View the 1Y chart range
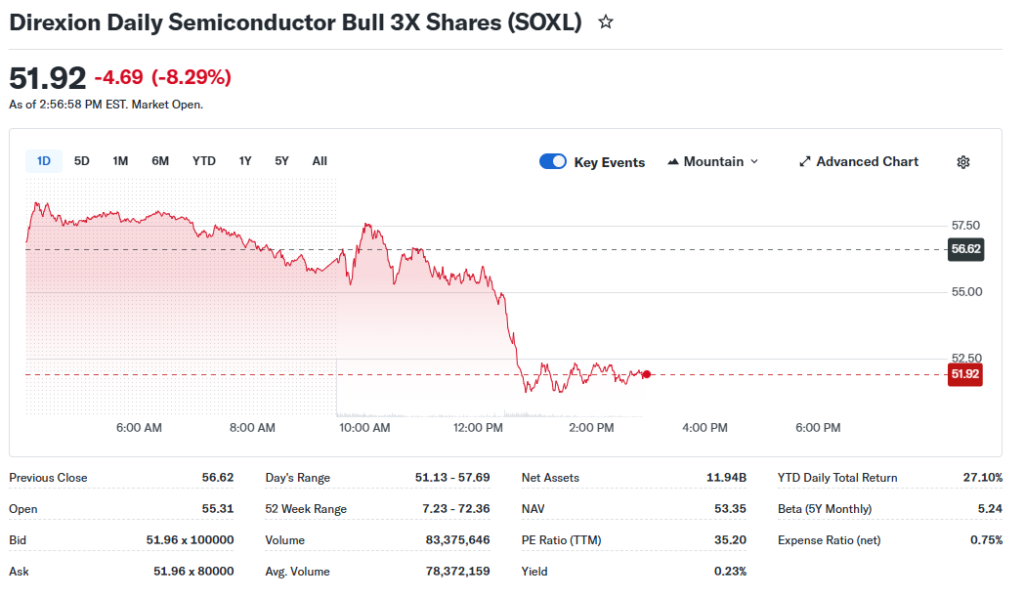Screen dimensions: 1024x598 pos(245,161)
